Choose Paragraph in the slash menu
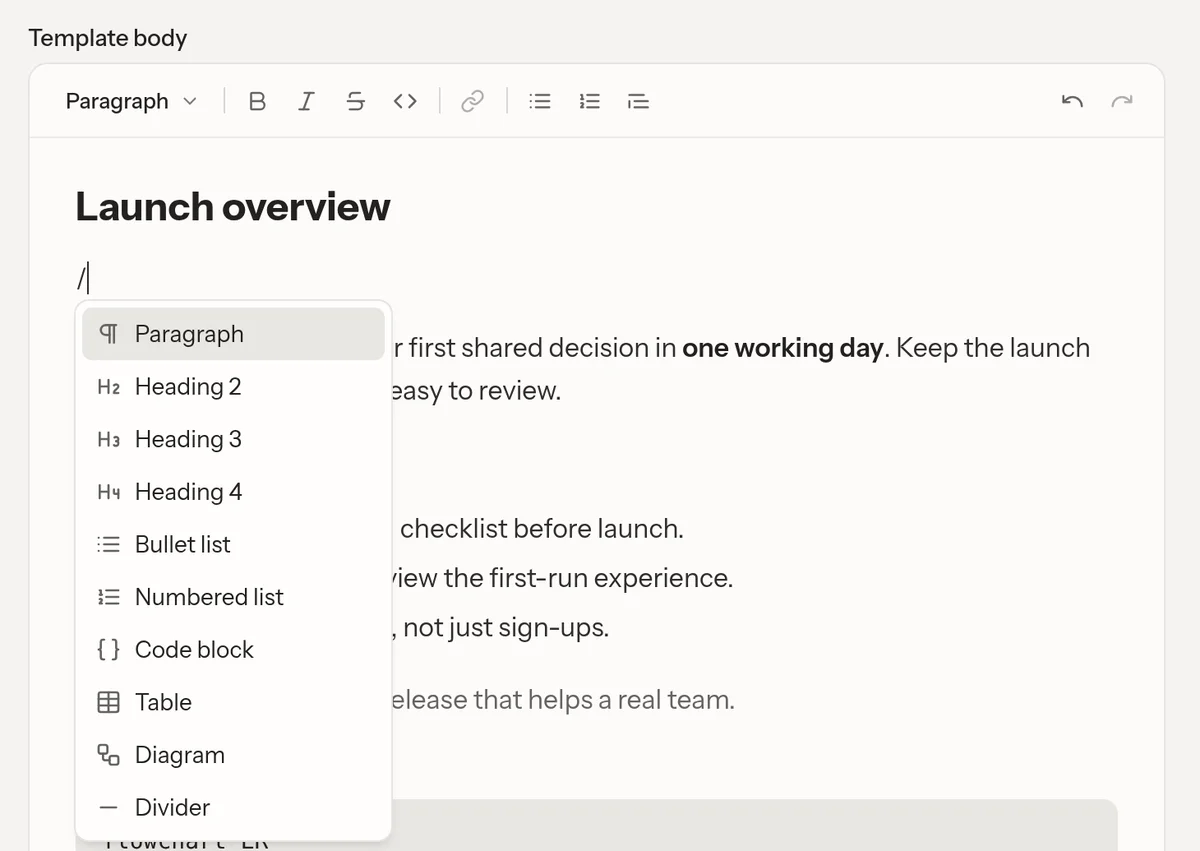This screenshot has width=1200, height=851. coord(233,334)
